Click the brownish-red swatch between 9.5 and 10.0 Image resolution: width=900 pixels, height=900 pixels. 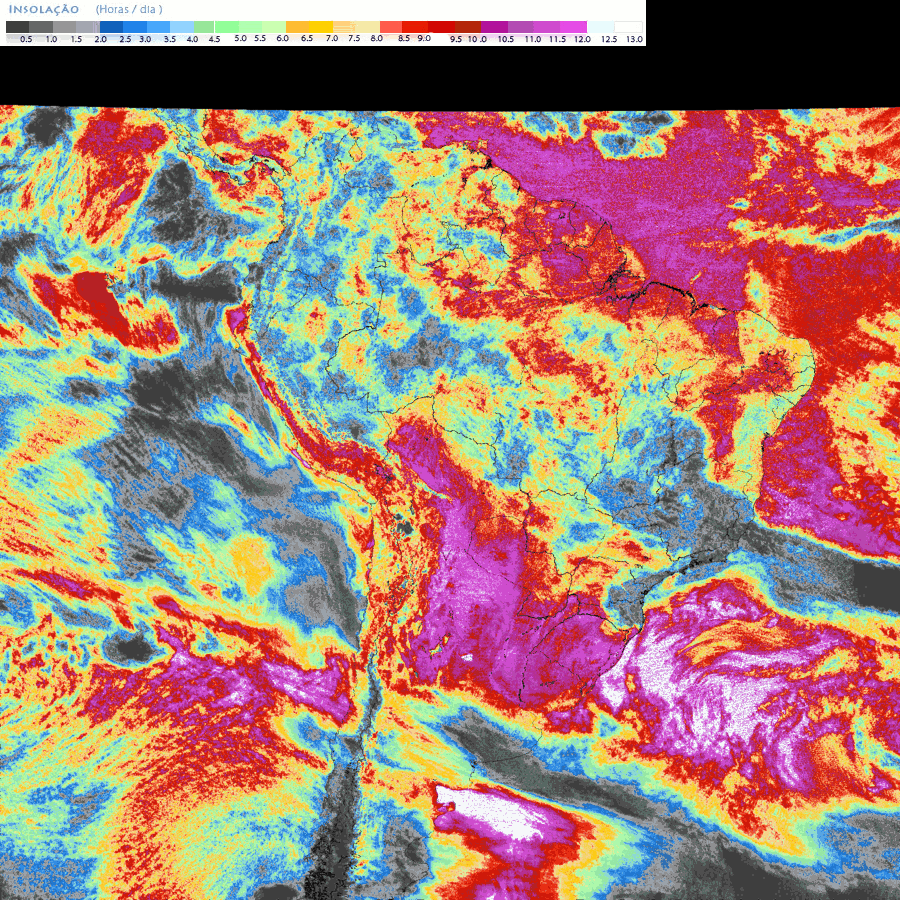click(x=468, y=27)
